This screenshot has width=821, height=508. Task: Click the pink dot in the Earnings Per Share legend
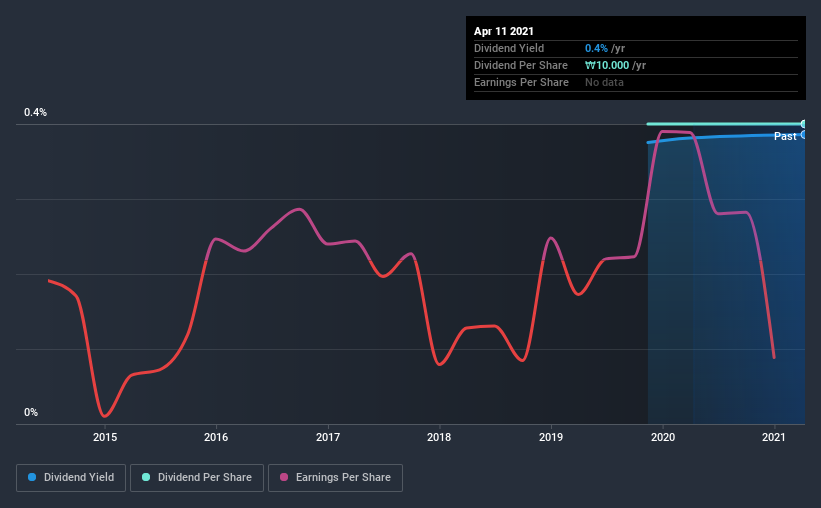(x=283, y=478)
